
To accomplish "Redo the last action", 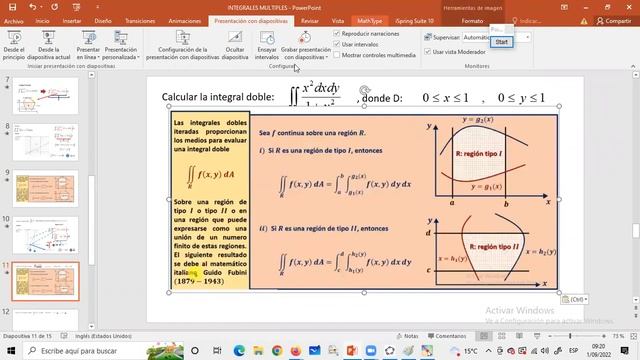I will coord(55,7).
